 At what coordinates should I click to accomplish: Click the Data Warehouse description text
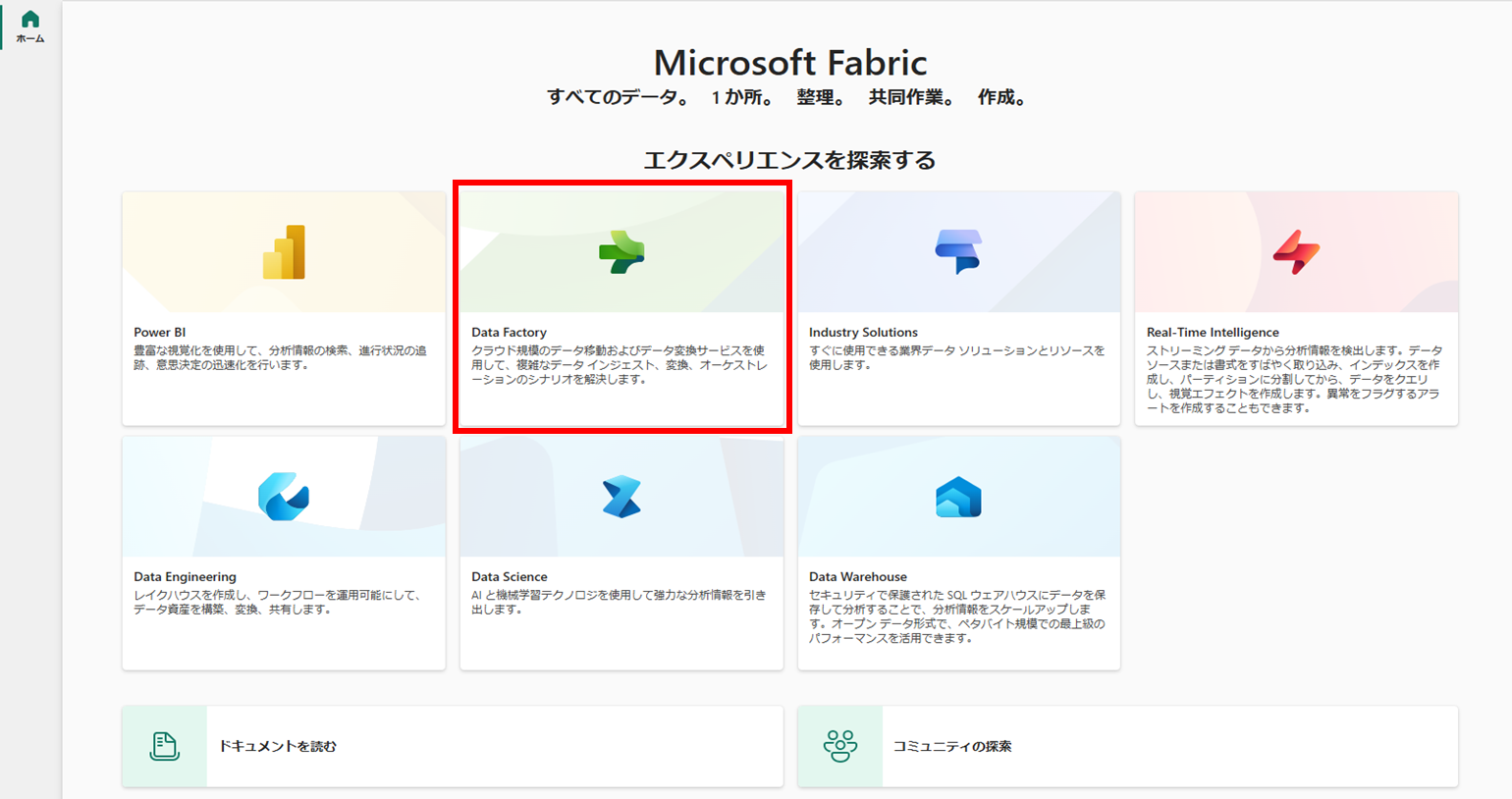point(958,616)
